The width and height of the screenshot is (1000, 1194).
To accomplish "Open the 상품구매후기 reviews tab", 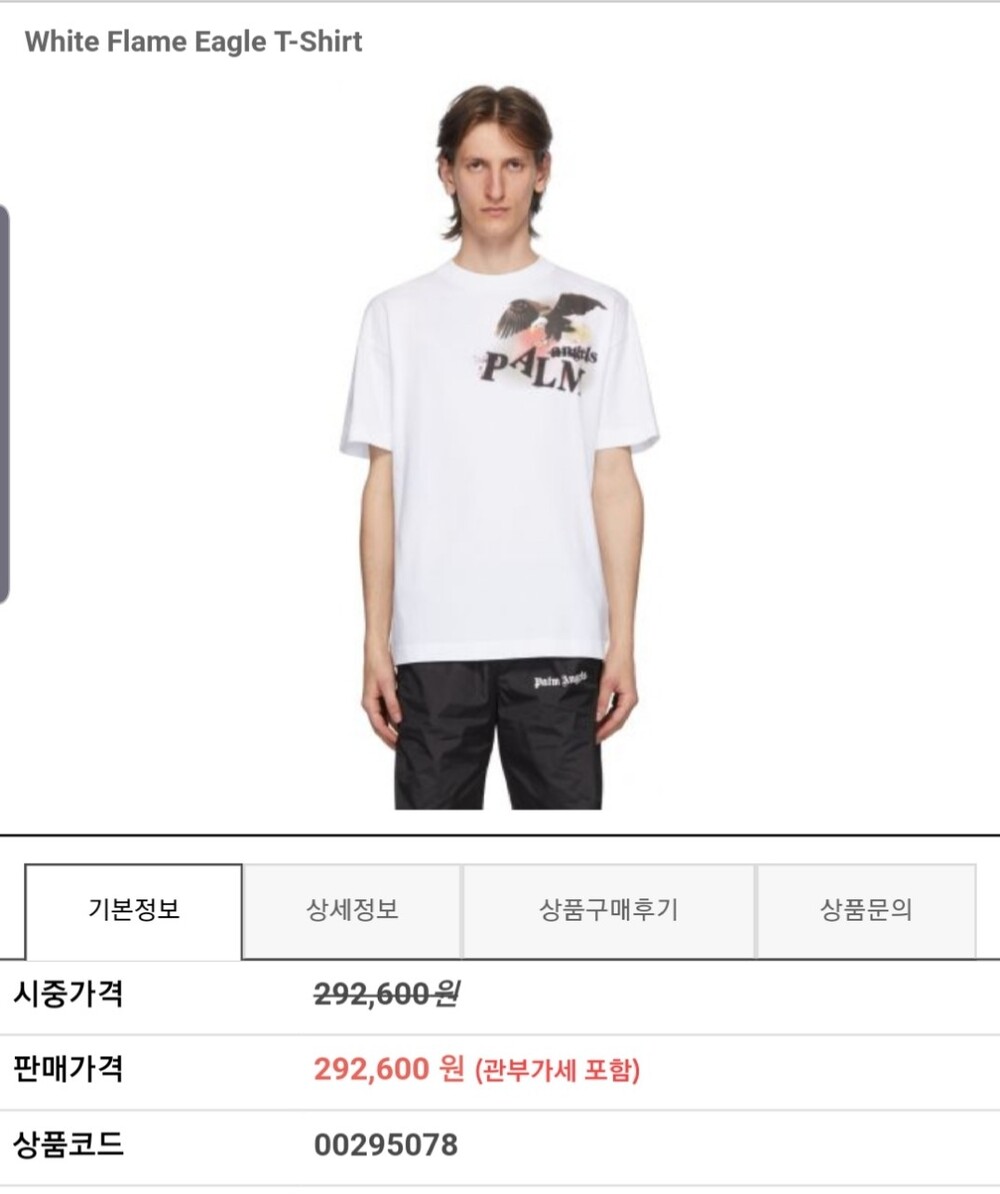I will click(609, 910).
